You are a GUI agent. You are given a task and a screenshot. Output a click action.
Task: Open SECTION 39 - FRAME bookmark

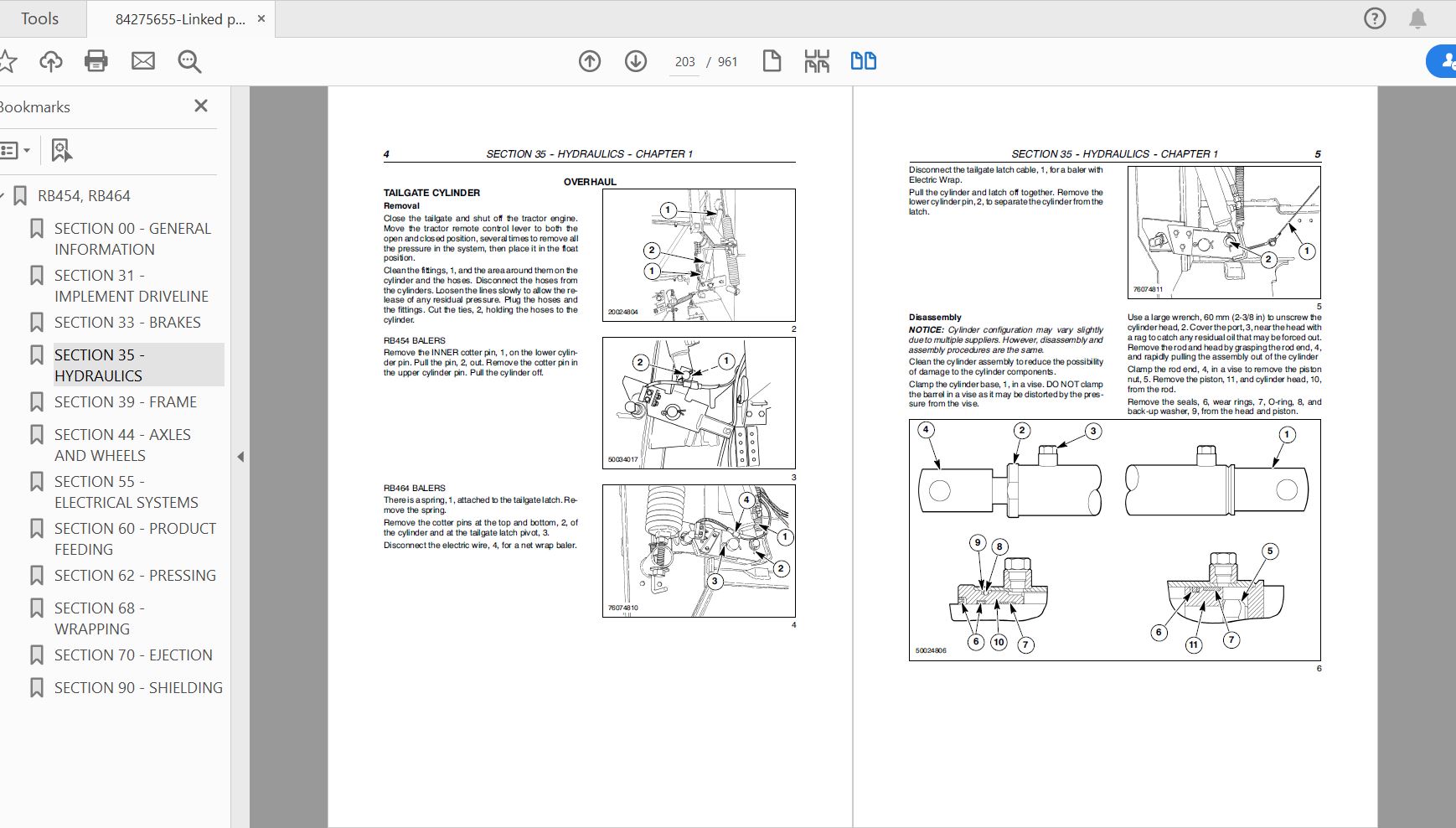[126, 402]
